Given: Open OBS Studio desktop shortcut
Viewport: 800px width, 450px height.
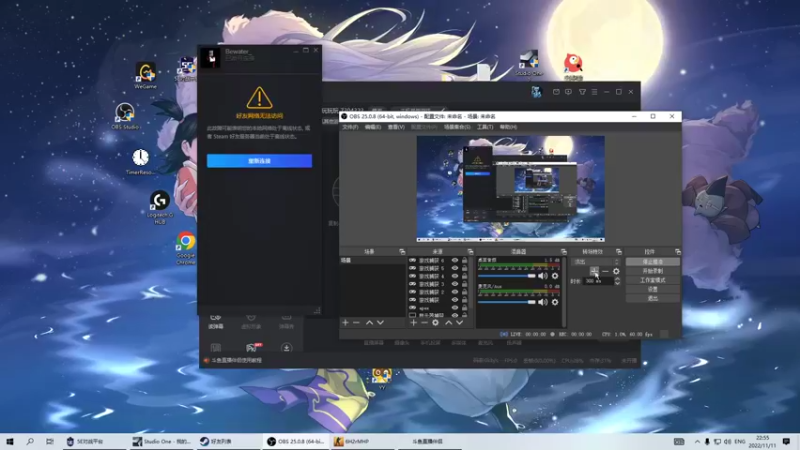Looking at the screenshot, I should 125,116.
